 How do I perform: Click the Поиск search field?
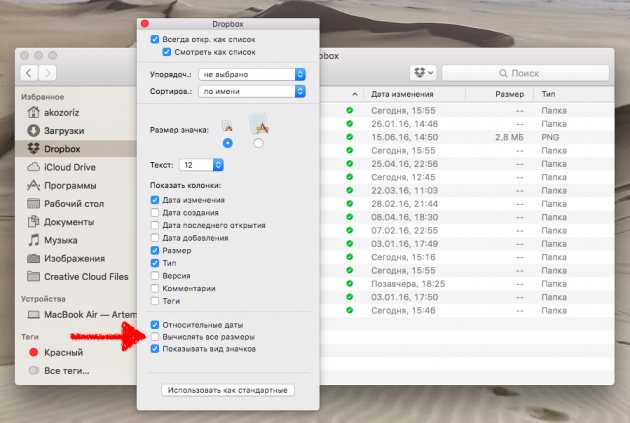coord(526,73)
